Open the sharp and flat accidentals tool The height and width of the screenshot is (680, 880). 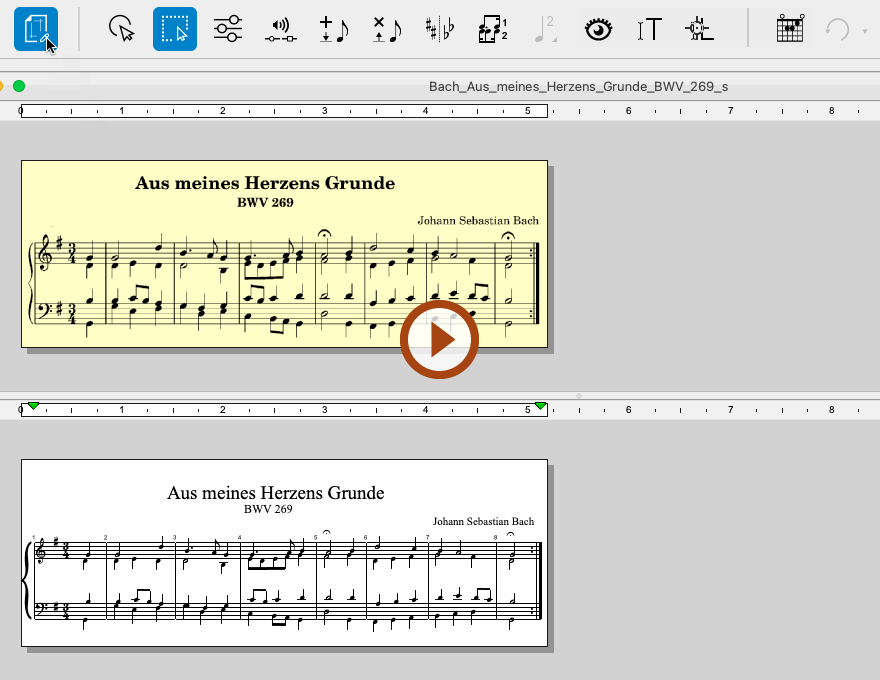click(440, 29)
